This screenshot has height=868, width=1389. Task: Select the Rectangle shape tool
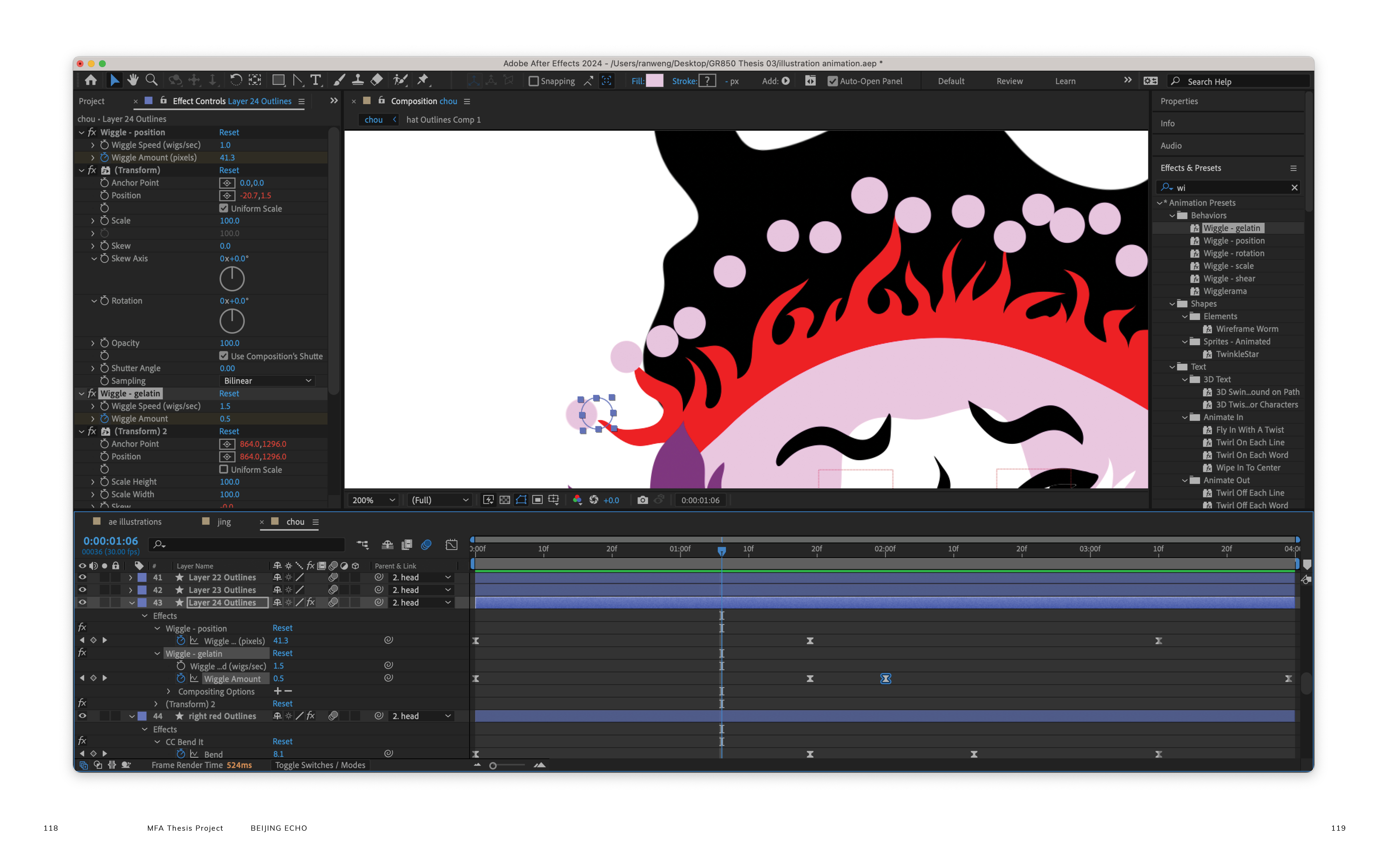278,80
